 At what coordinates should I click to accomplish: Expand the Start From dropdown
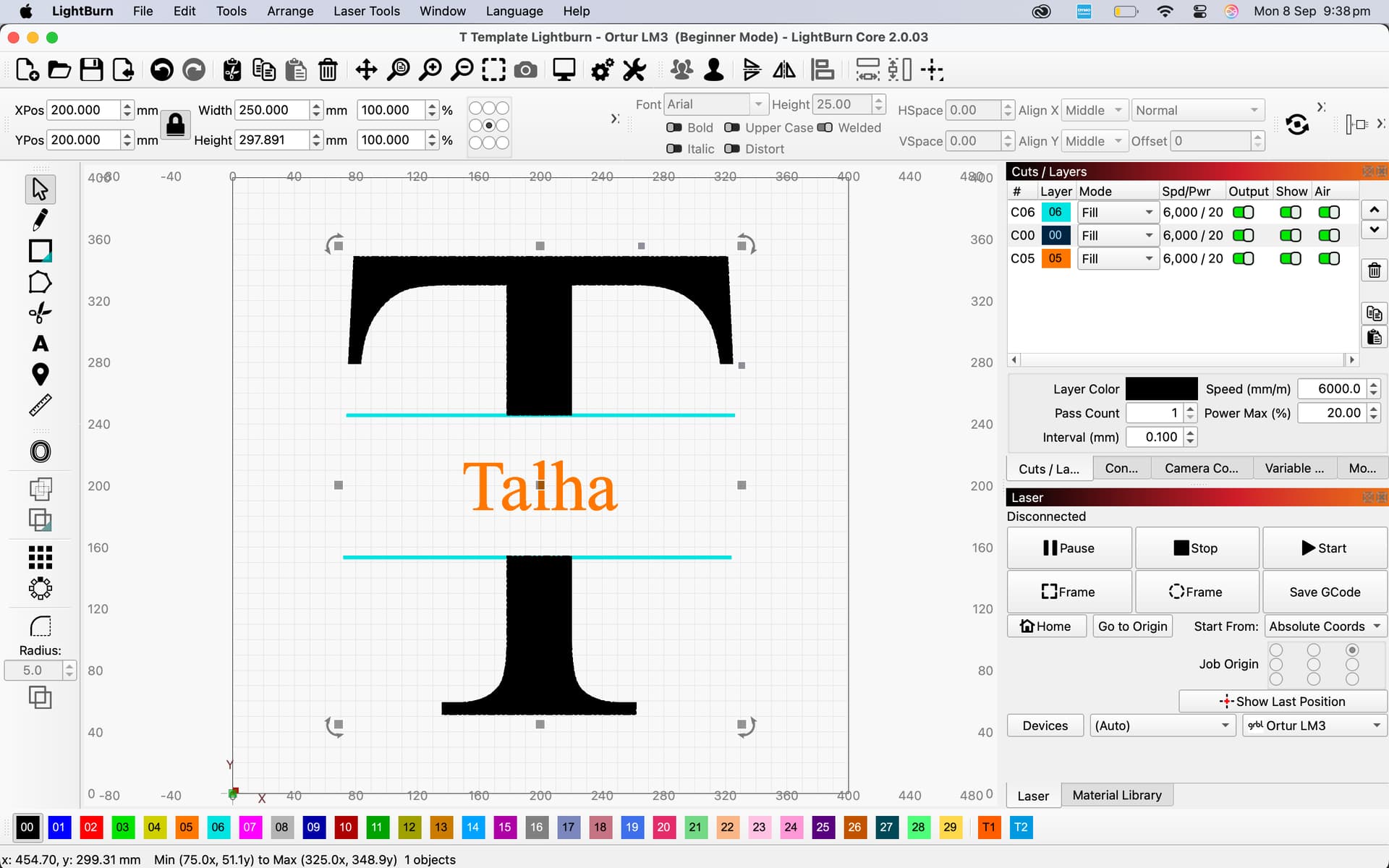[1325, 626]
